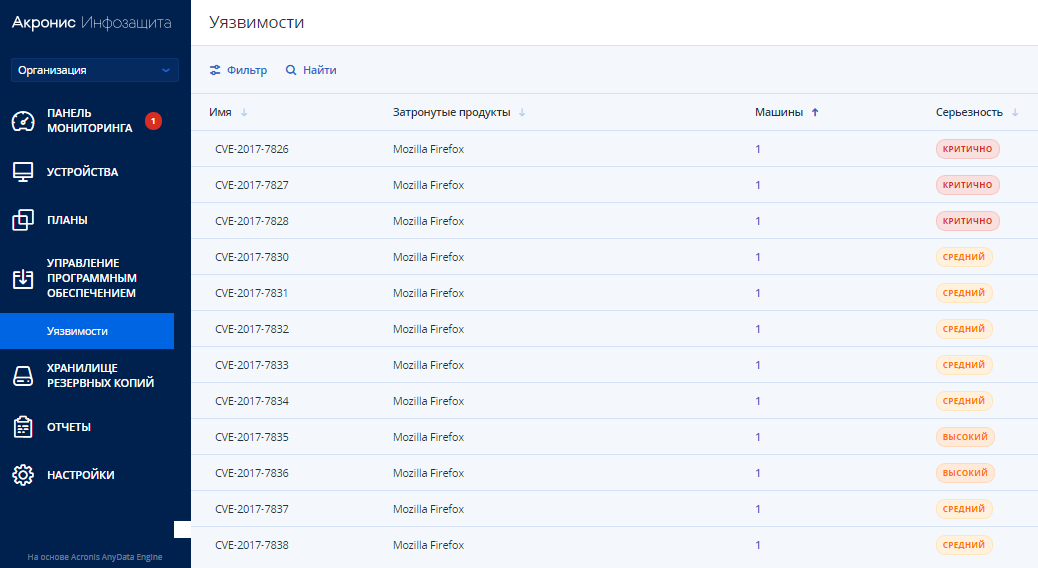Viewport: 1038px width, 568px height.
Task: Click the Устройства monitor icon
Action: click(23, 172)
